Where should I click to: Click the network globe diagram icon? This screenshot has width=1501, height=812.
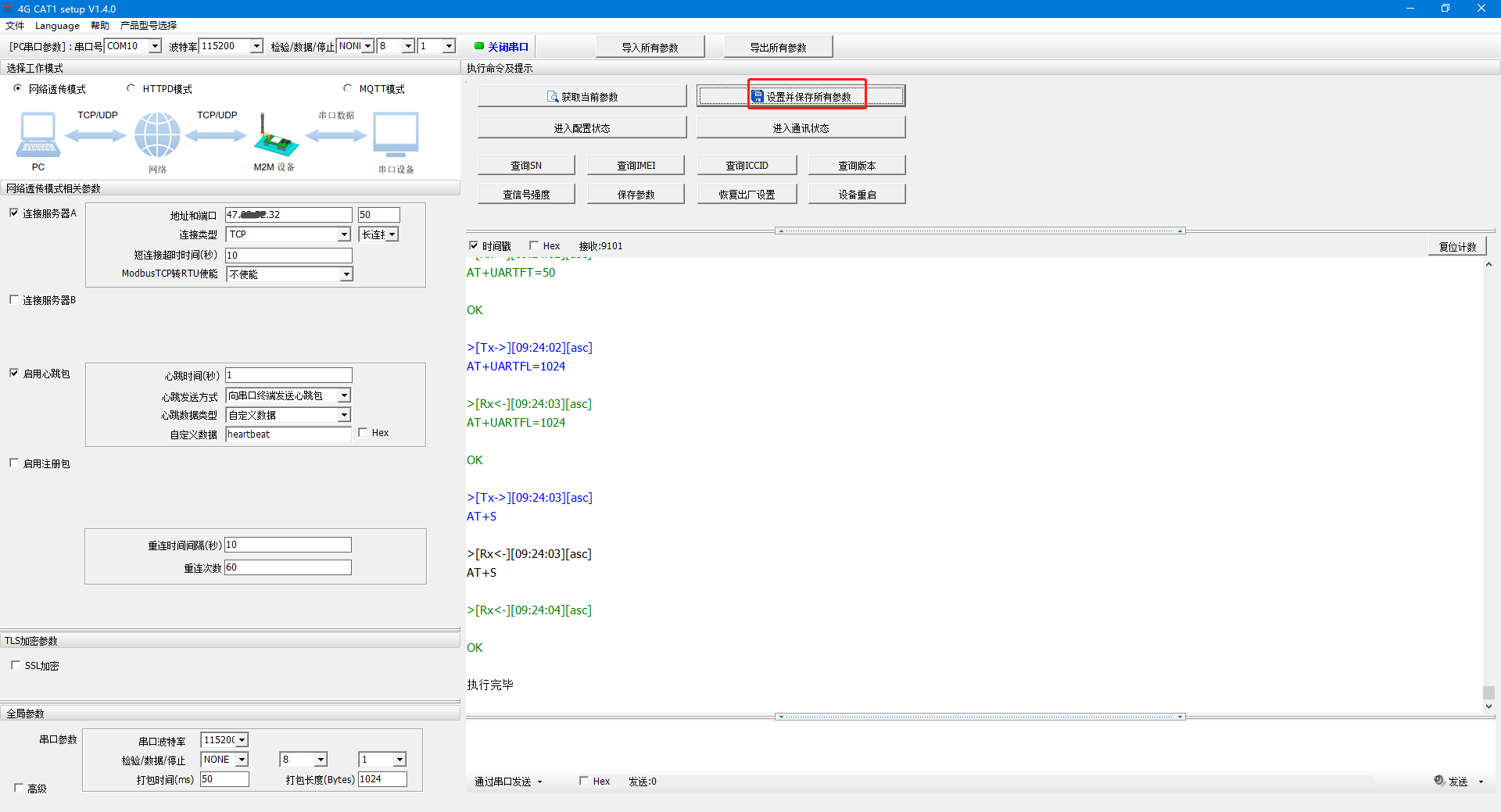[x=157, y=134]
